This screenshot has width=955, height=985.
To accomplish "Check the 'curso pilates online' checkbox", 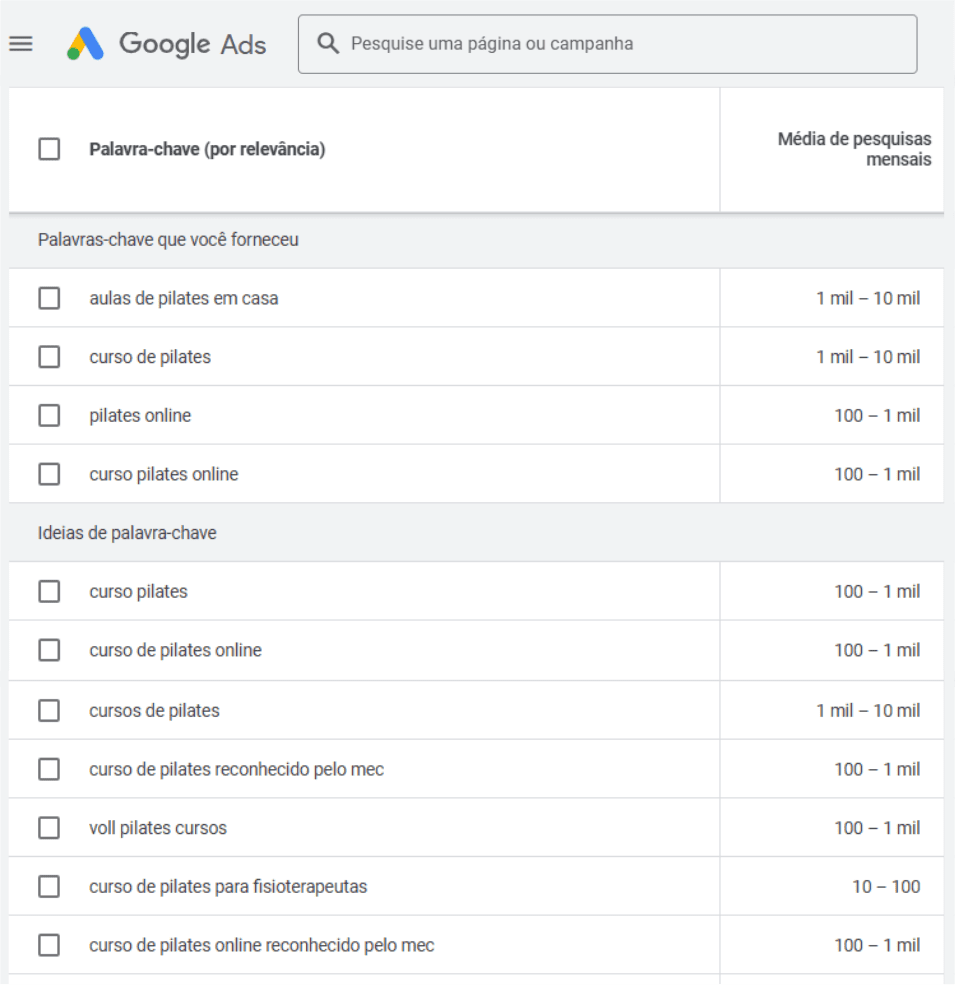I will pyautogui.click(x=49, y=474).
